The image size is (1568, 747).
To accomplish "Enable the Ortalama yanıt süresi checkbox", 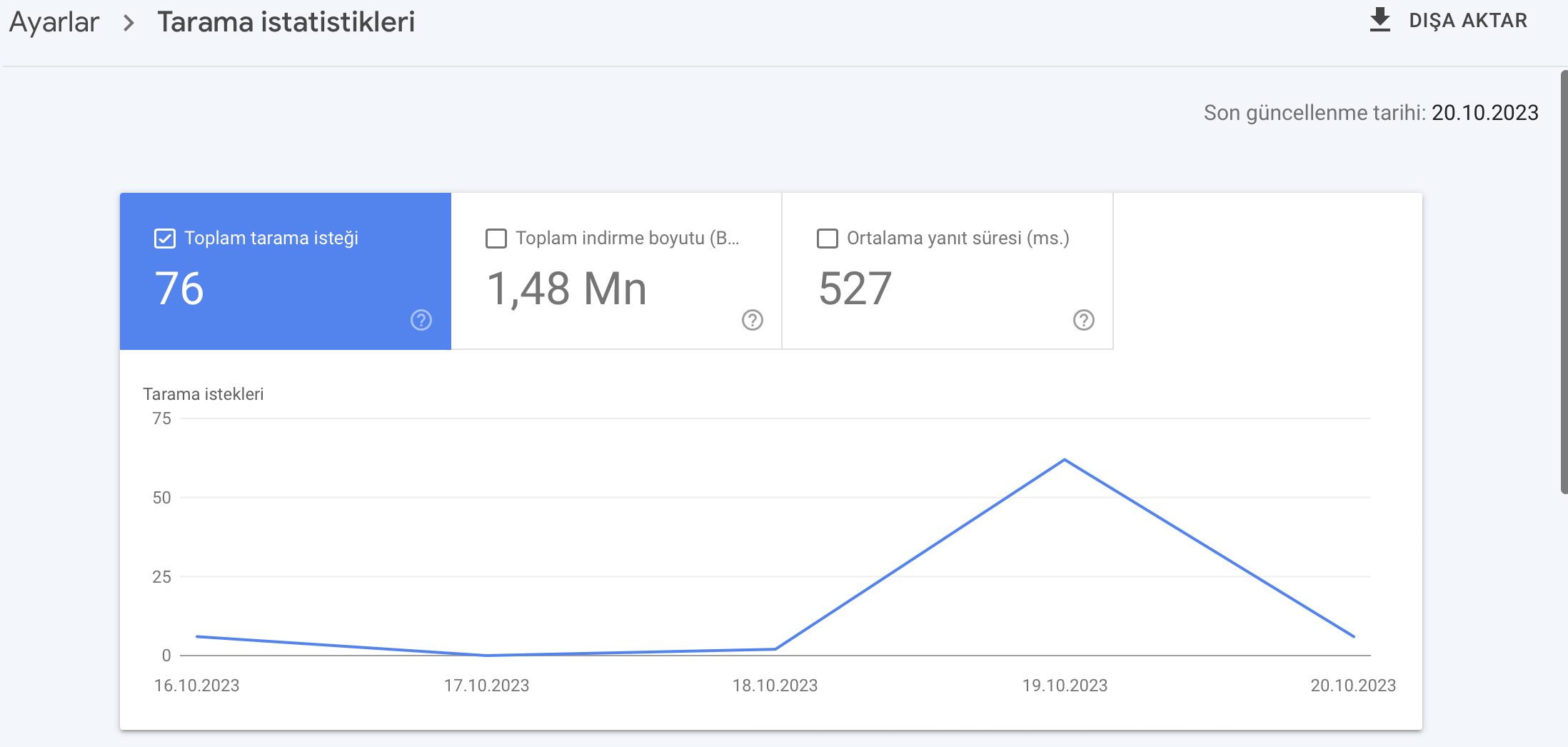I will coord(828,239).
